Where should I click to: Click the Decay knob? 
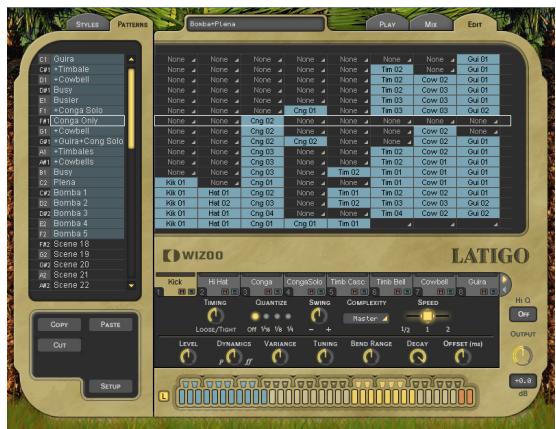417,357
